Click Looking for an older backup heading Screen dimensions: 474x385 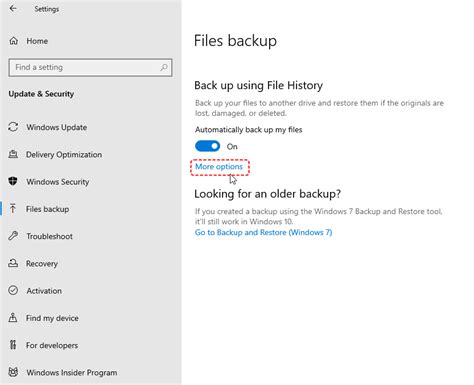(267, 194)
